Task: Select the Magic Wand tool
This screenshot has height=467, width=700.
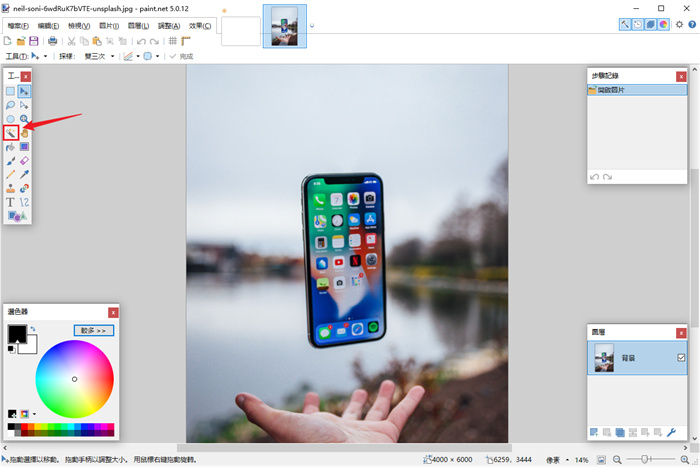Action: tap(10, 132)
